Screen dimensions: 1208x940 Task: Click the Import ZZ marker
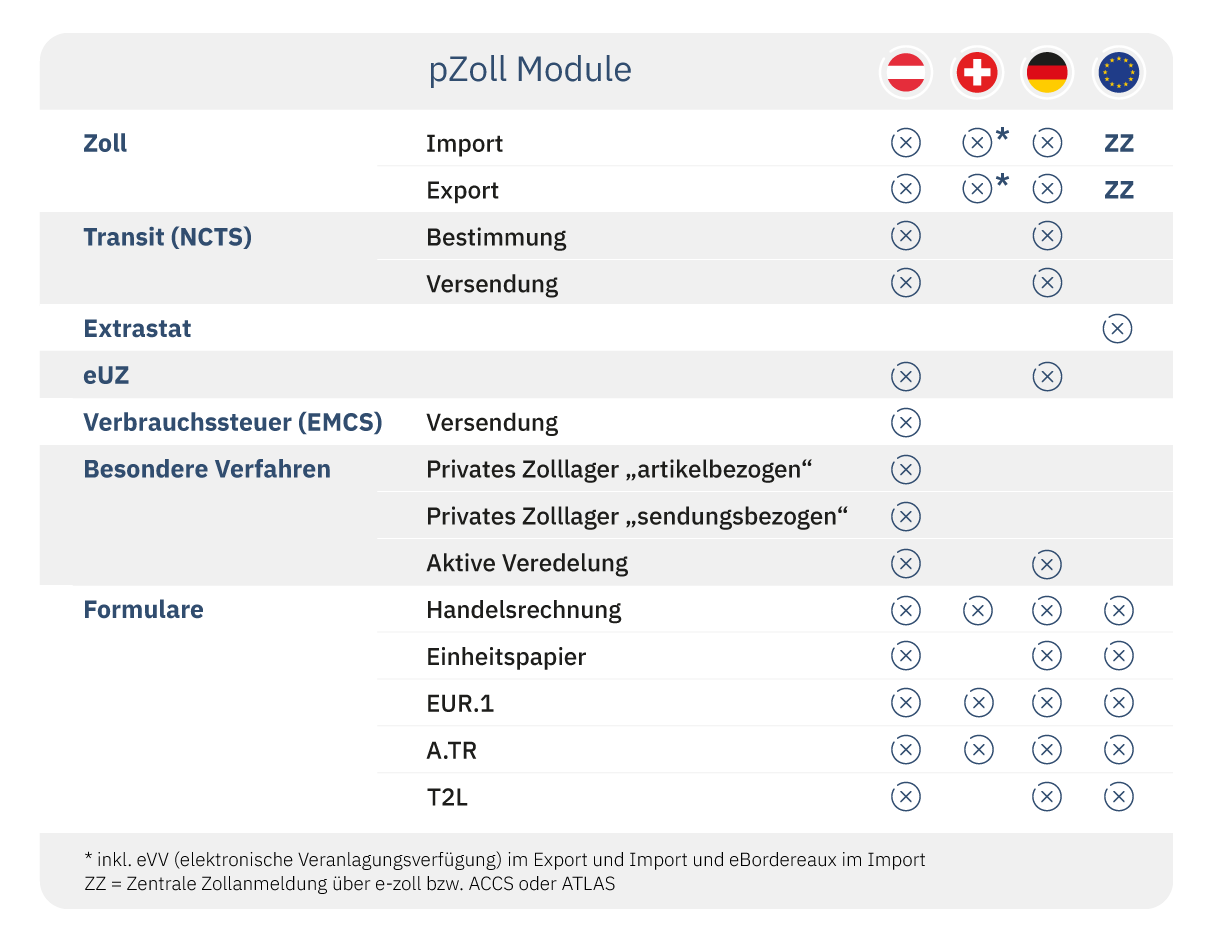coord(1118,144)
